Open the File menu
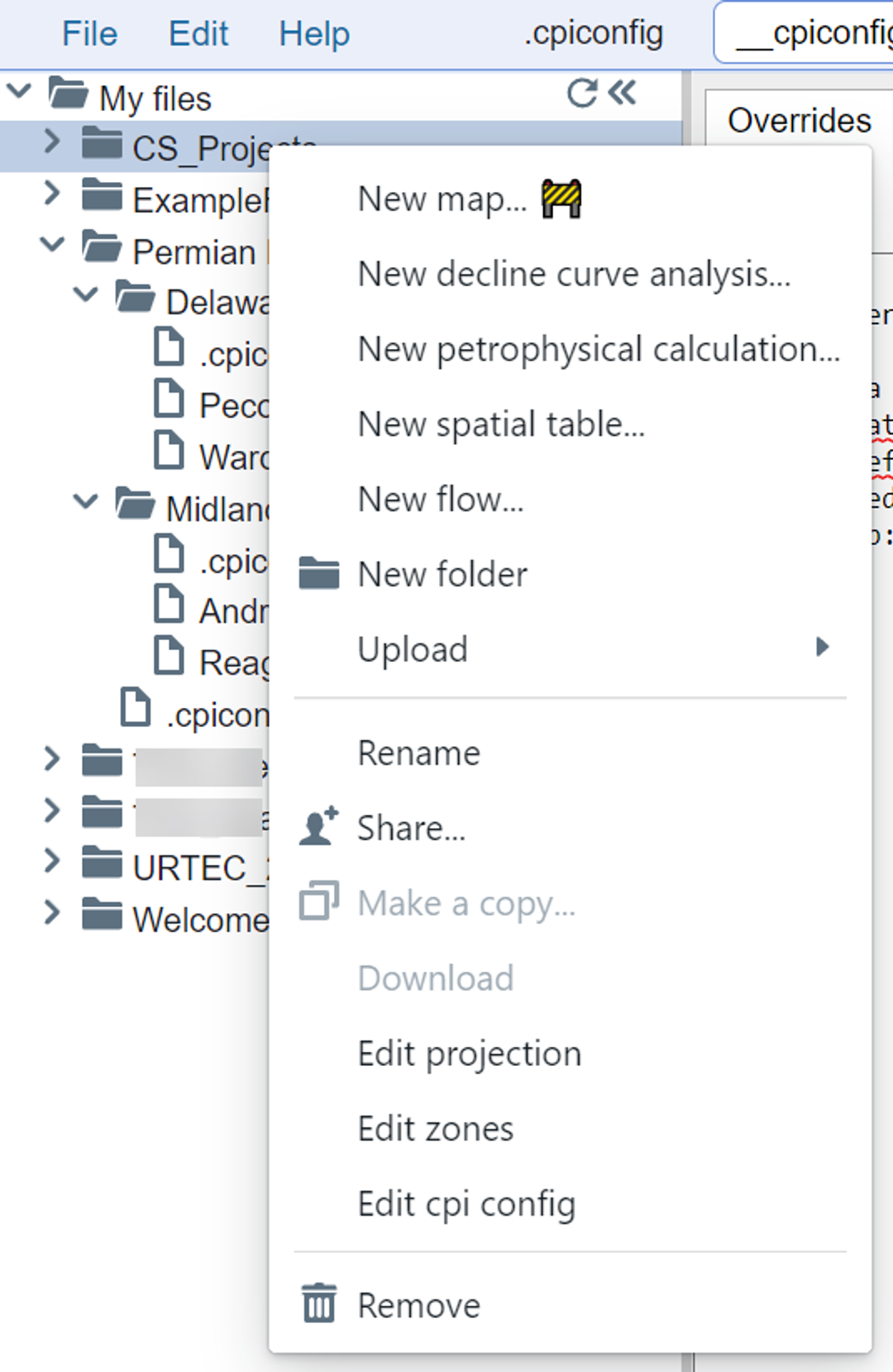Viewport: 893px width, 1372px height. coord(89,34)
